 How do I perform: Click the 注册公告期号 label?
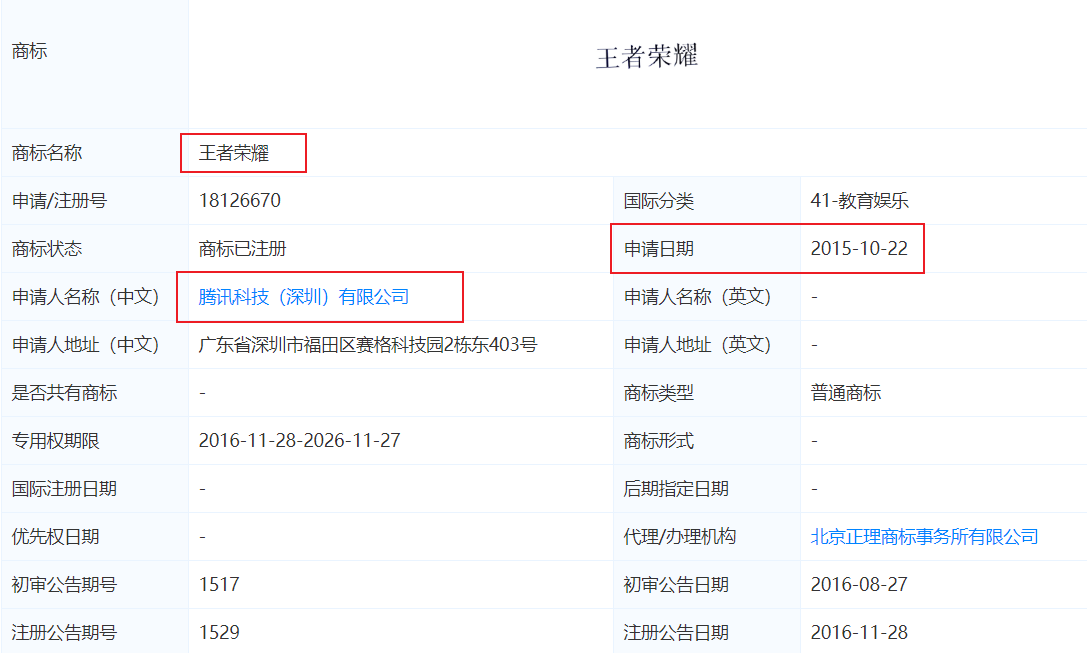[x=64, y=632]
